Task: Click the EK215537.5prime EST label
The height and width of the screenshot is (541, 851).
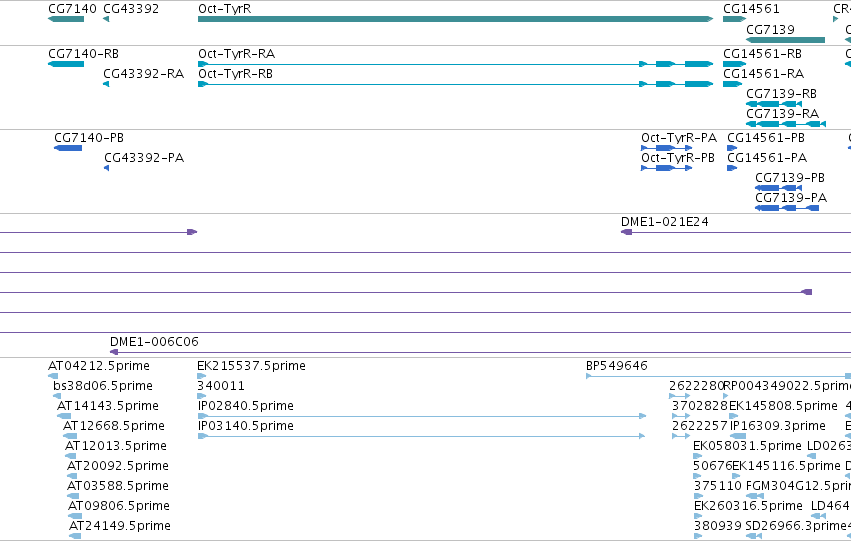Action: pyautogui.click(x=251, y=366)
